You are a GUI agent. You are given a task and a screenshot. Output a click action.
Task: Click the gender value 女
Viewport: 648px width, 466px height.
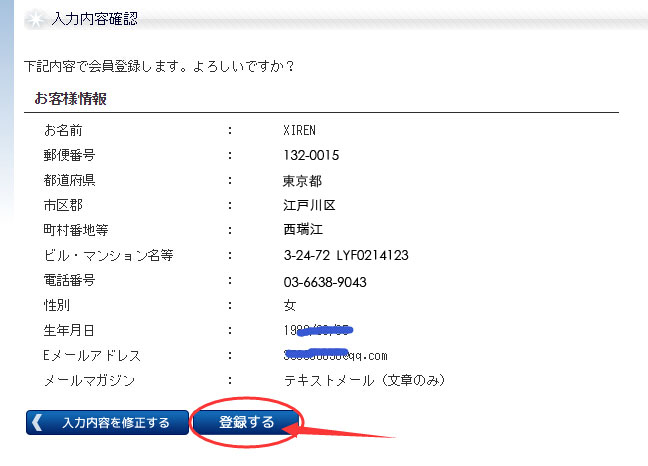click(290, 305)
